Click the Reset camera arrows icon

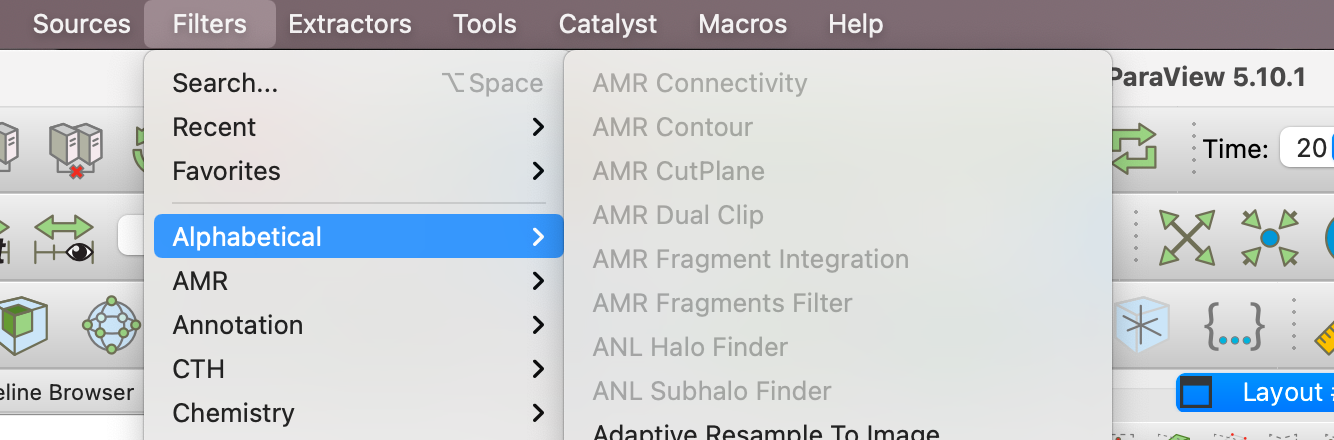pyautogui.click(x=1187, y=238)
